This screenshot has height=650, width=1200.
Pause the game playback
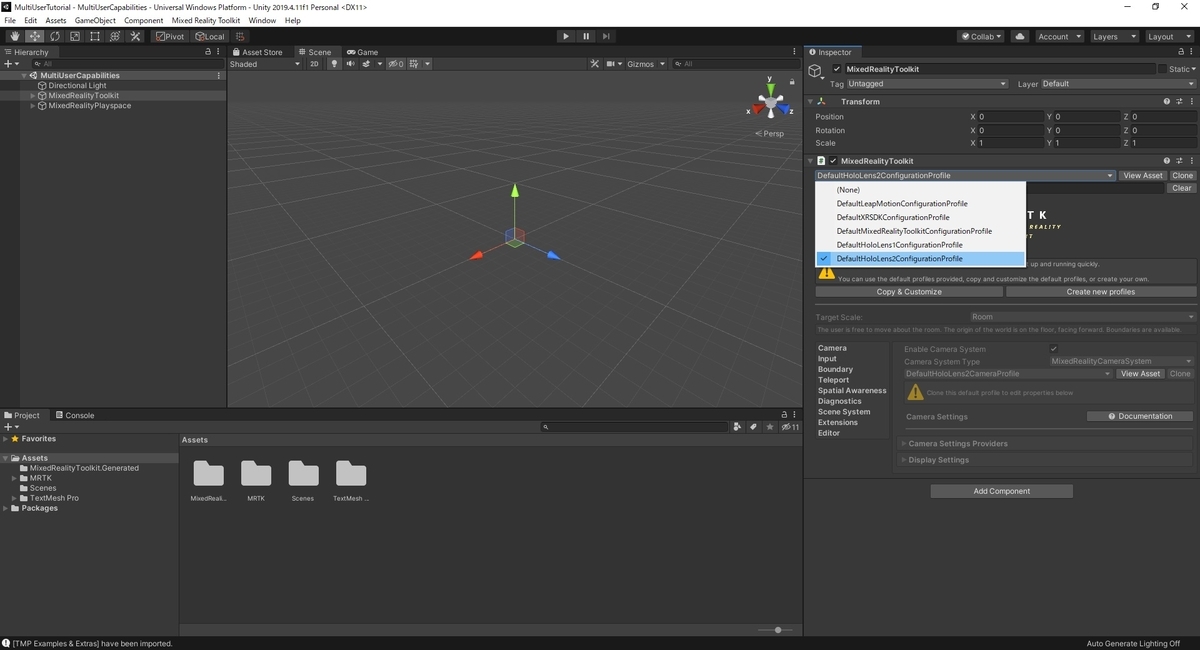(x=586, y=36)
